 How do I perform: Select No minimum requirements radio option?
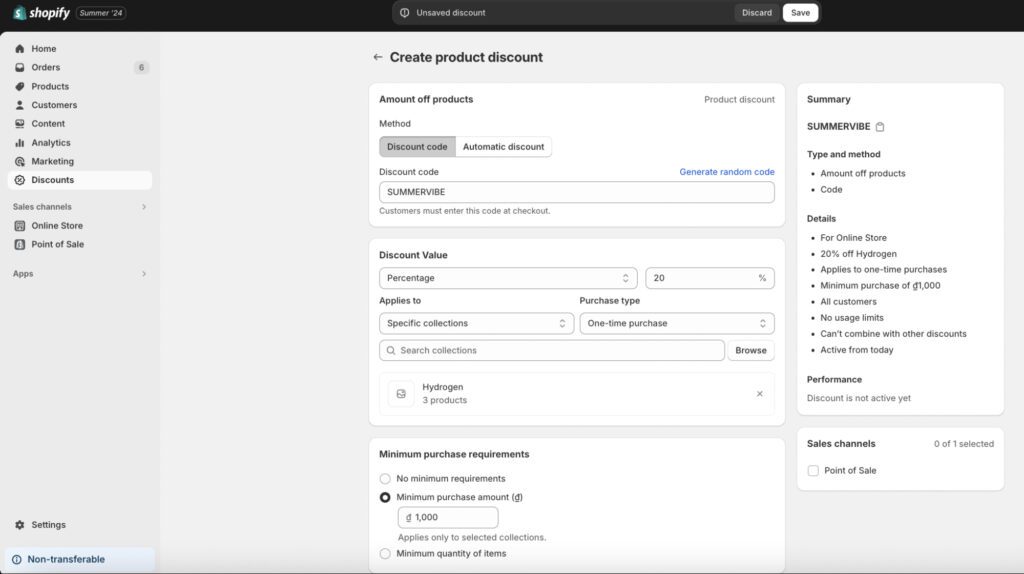(385, 479)
